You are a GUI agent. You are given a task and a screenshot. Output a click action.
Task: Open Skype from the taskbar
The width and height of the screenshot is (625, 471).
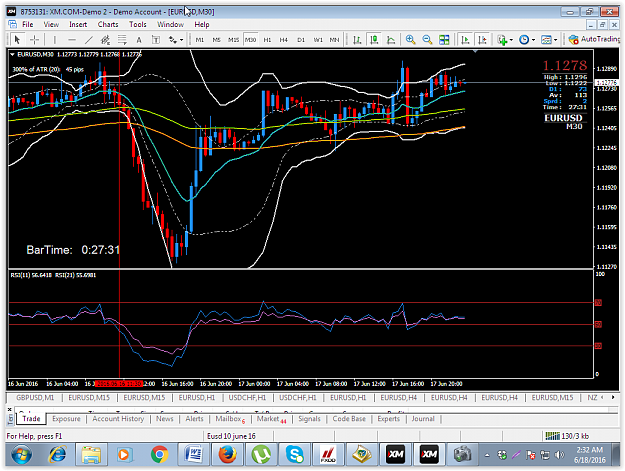(295, 454)
